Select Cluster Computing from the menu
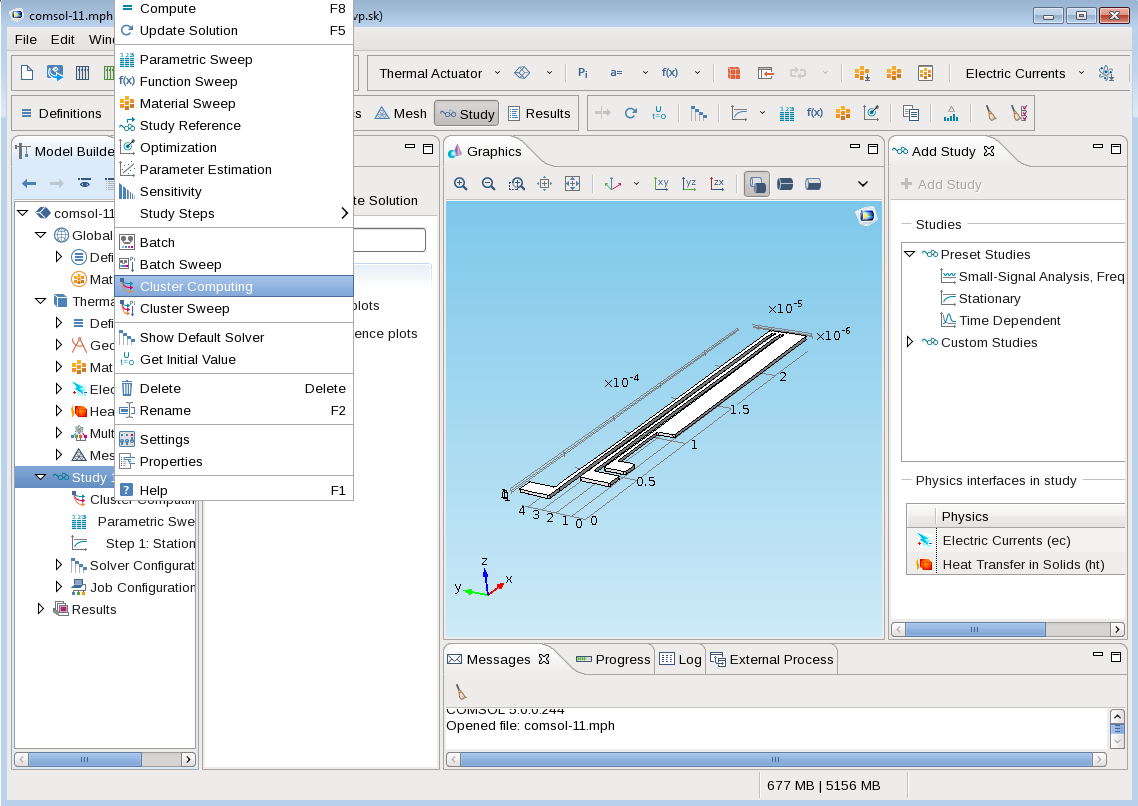 point(196,287)
